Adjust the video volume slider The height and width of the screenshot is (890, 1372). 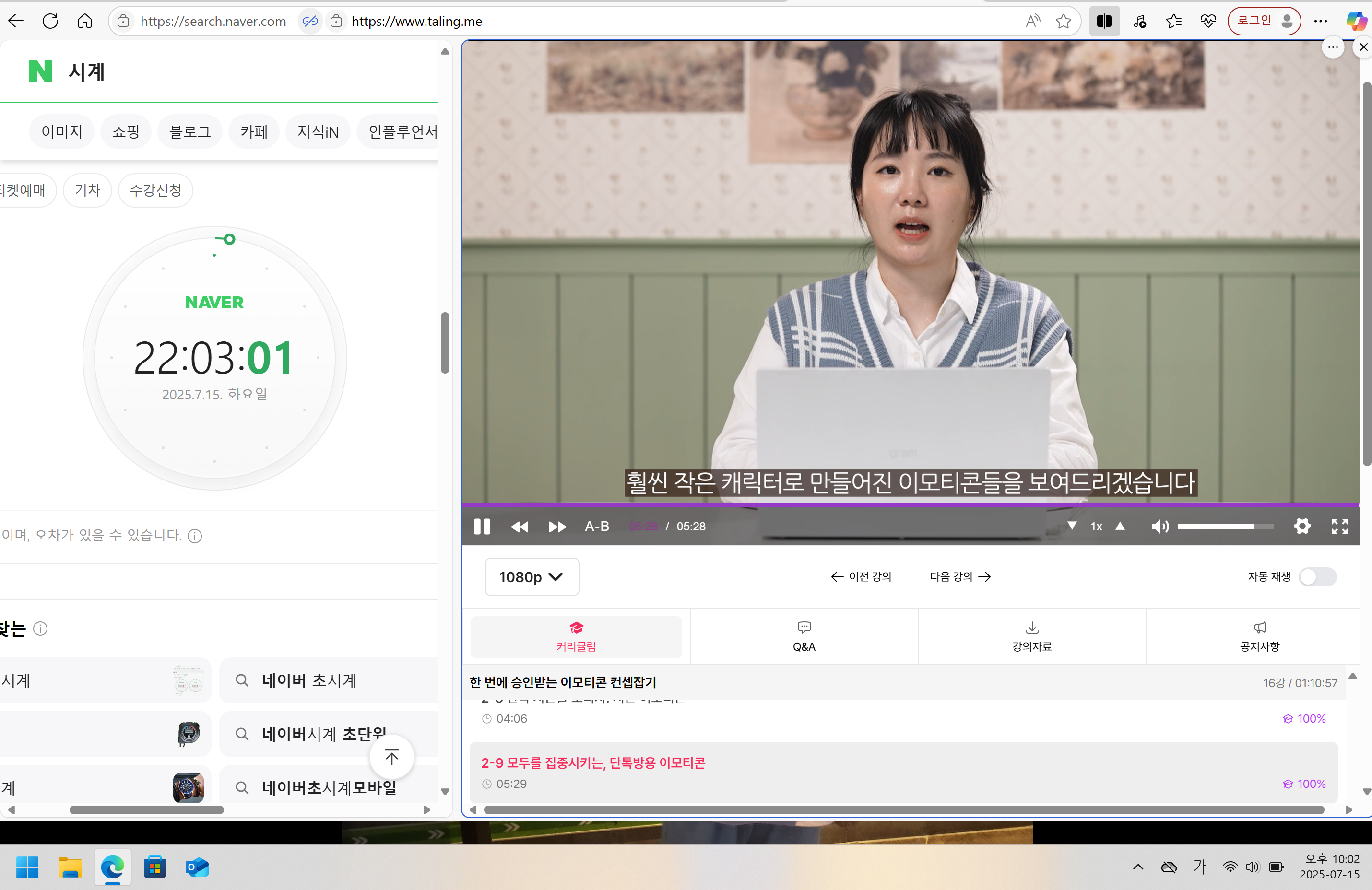click(x=1225, y=527)
